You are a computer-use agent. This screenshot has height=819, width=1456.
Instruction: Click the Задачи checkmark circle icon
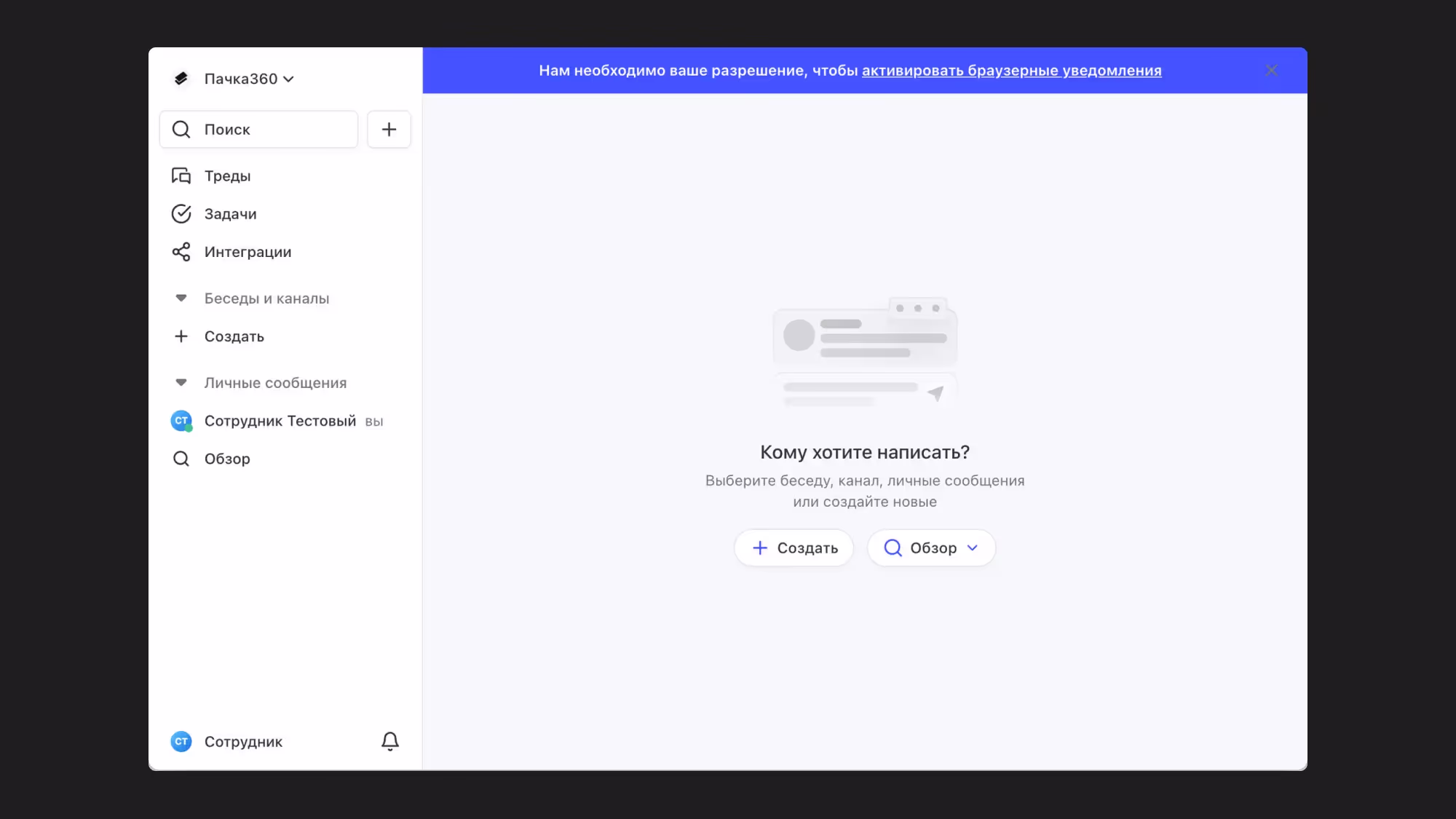[x=181, y=214]
